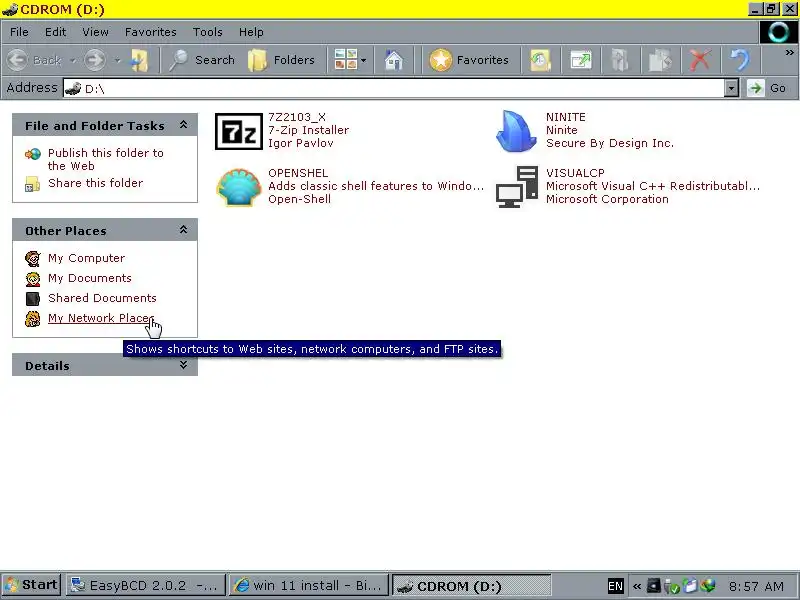Open the Back history dropdown arrow
This screenshot has width=800, height=600.
tap(72, 60)
